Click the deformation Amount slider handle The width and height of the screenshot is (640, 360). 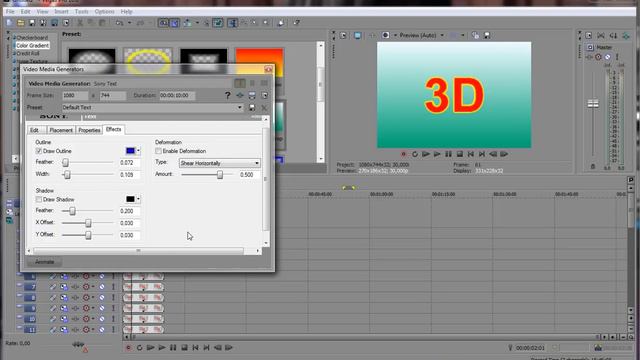(x=220, y=175)
